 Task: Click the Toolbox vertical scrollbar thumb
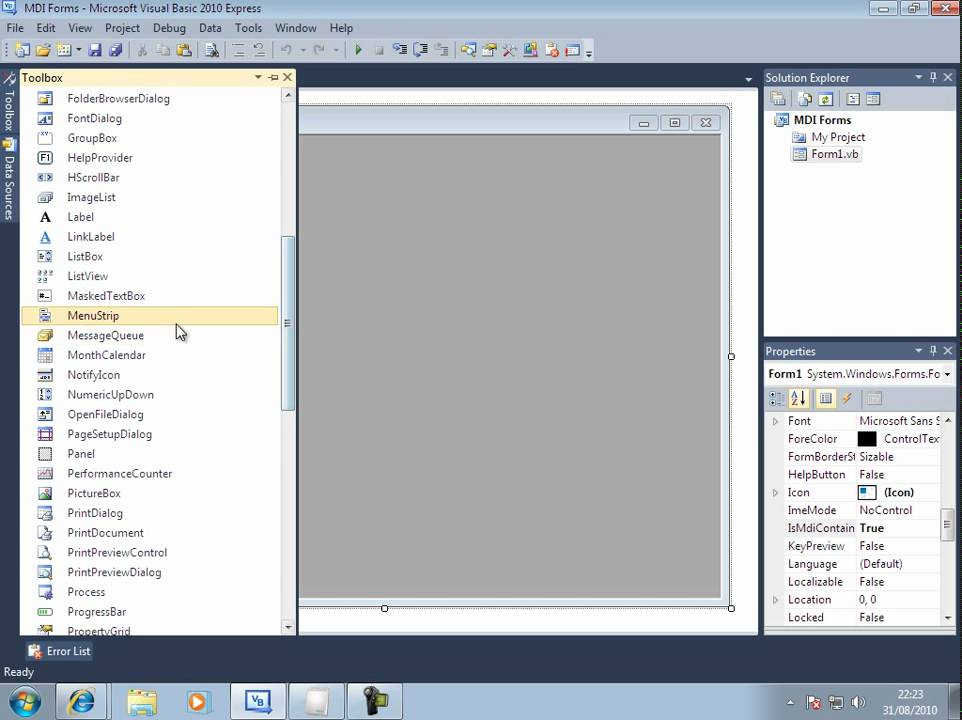(288, 323)
